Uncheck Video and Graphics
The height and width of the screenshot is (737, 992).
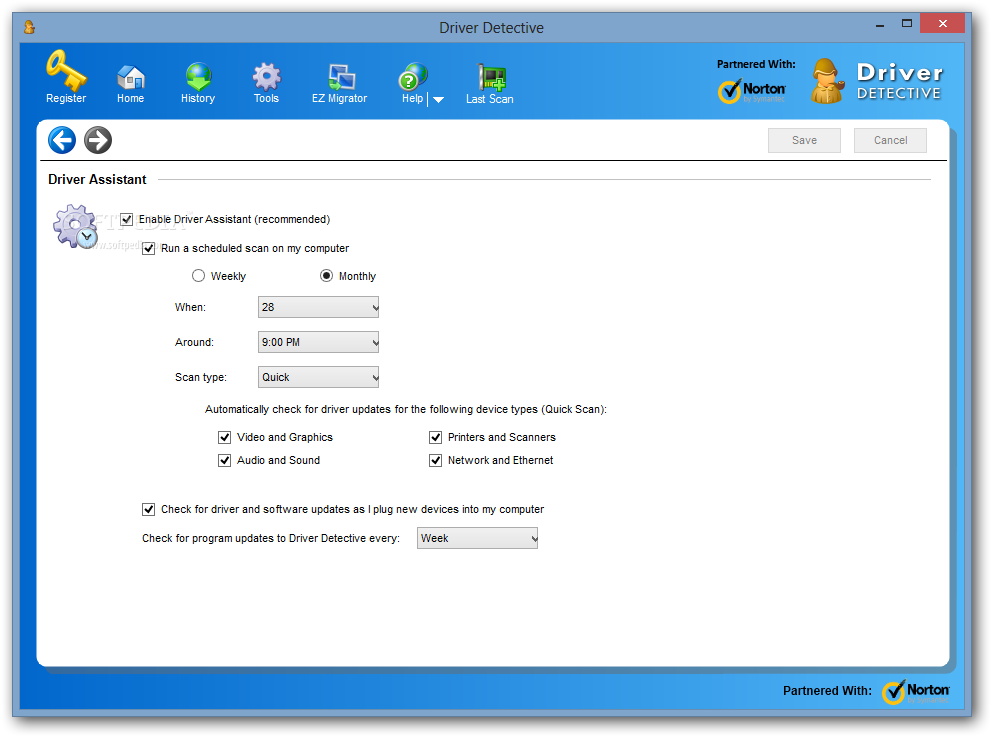pos(225,437)
